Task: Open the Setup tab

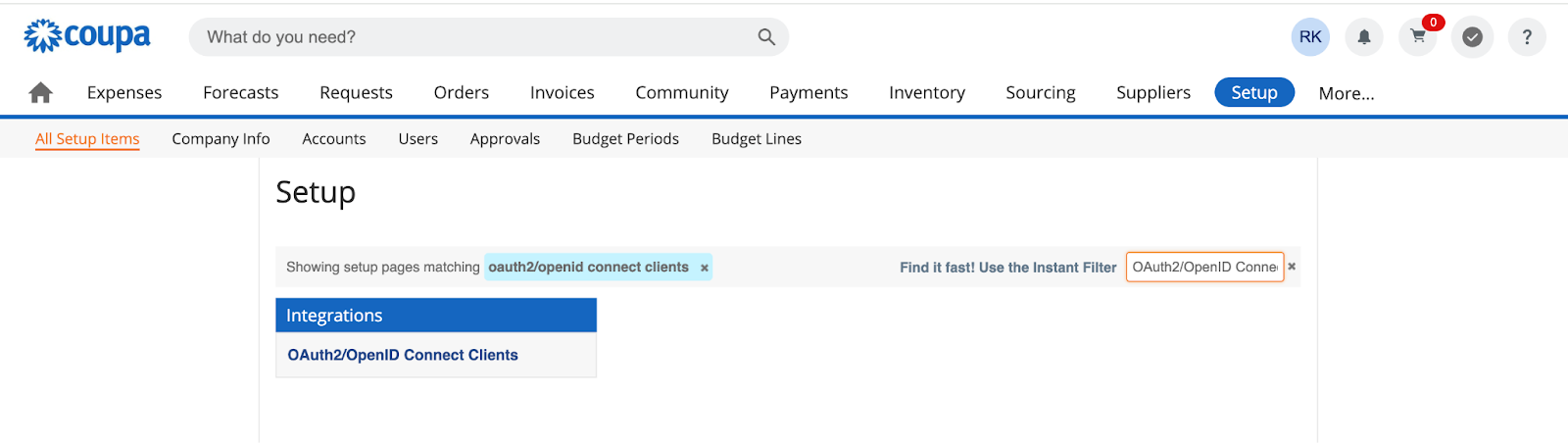Action: (1254, 92)
